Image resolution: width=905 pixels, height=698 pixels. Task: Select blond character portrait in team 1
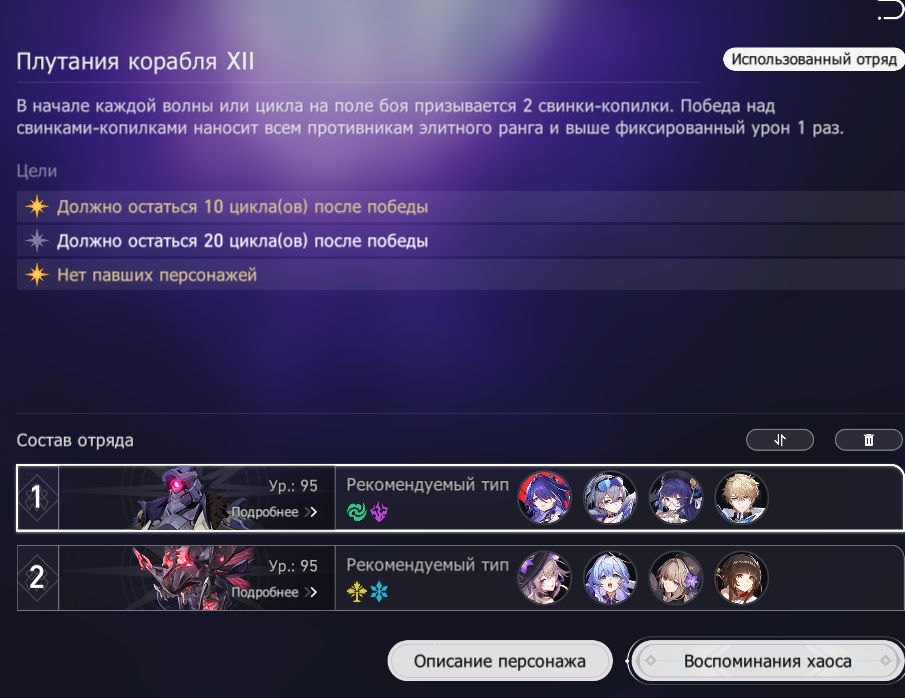tap(741, 498)
